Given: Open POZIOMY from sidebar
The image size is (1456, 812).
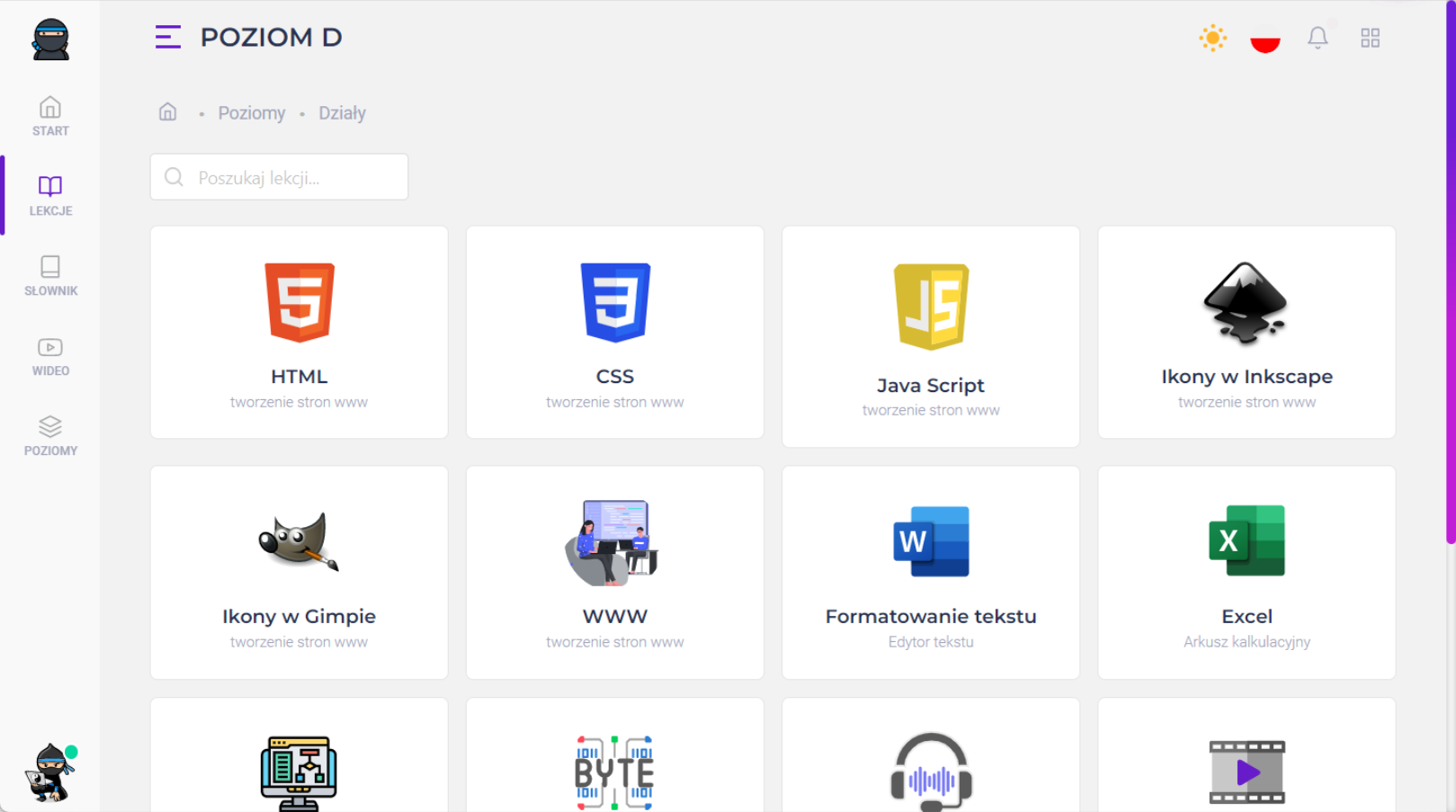Looking at the screenshot, I should (50, 436).
